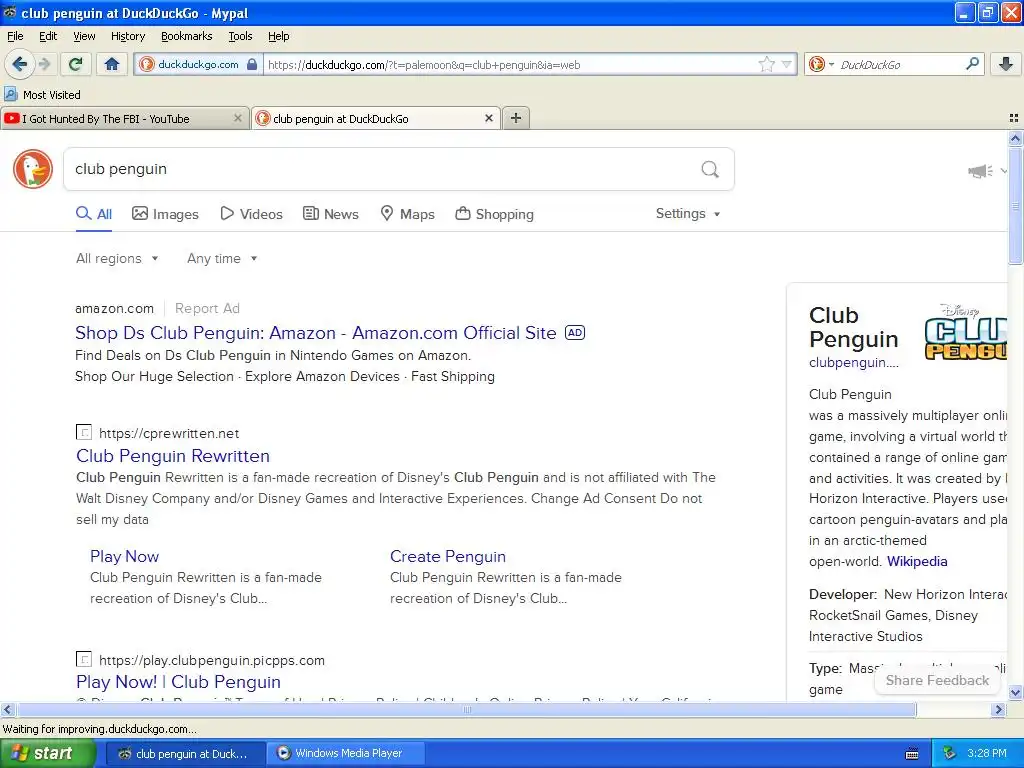The width and height of the screenshot is (1024, 768).
Task: Expand the All regions filter
Action: (117, 259)
